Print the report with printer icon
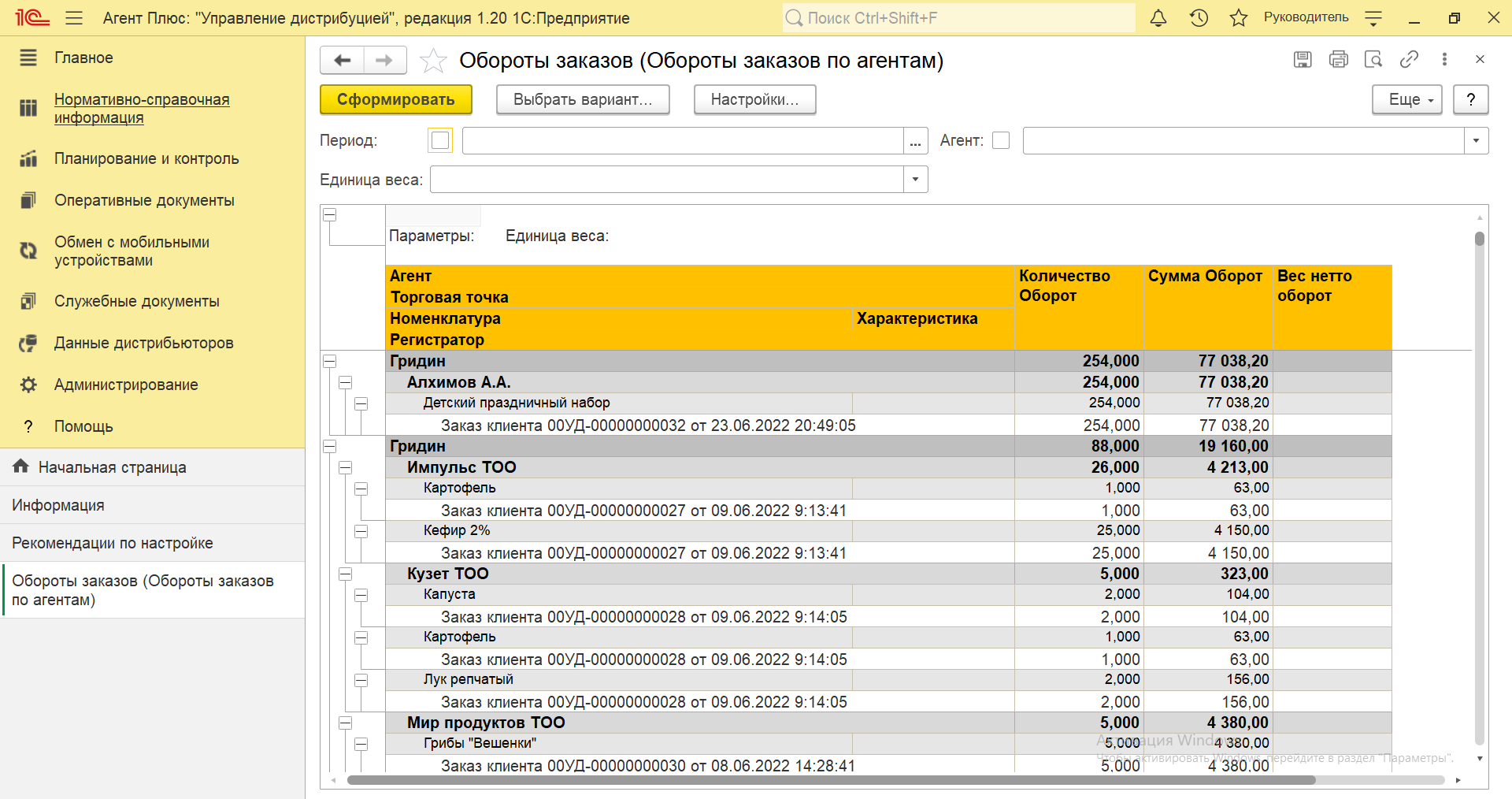1512x799 pixels. [1338, 59]
